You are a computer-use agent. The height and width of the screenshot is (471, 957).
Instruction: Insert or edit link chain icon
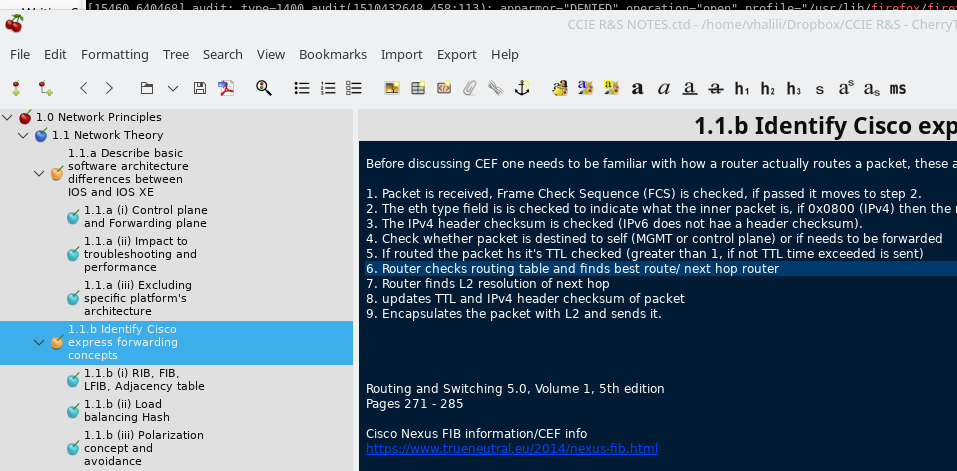point(496,88)
